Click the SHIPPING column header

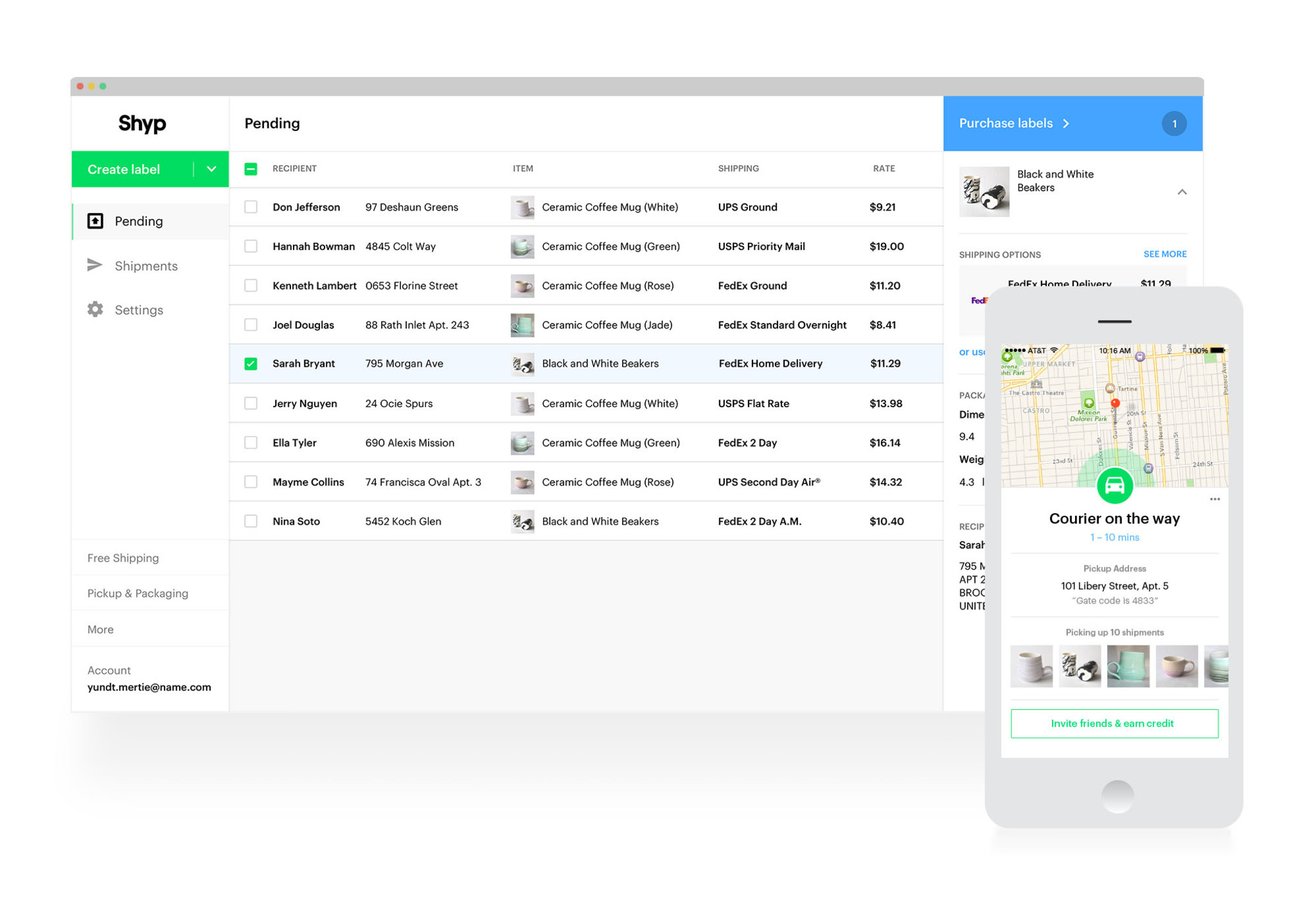click(738, 168)
